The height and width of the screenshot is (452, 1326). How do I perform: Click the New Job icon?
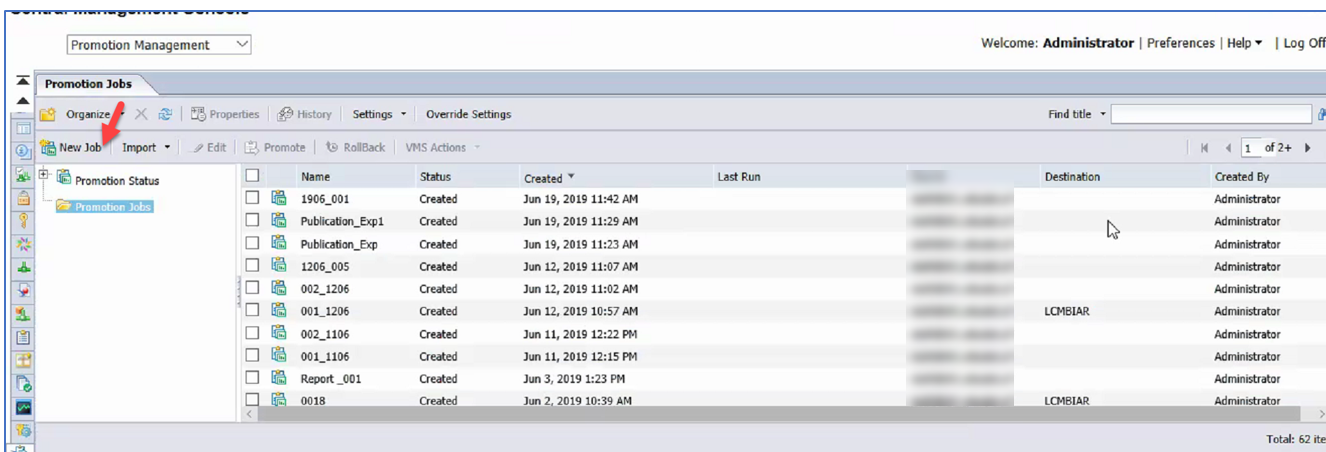click(x=47, y=147)
